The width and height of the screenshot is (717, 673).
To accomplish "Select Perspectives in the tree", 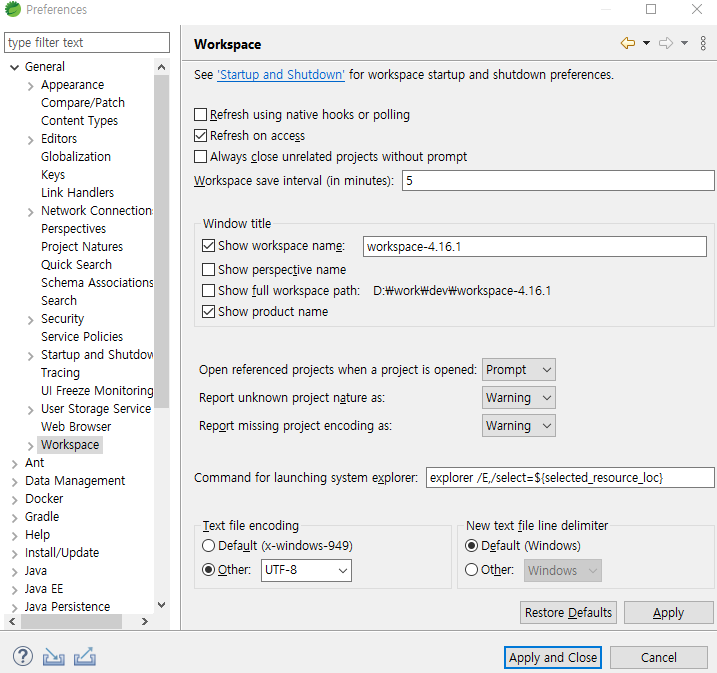I will tap(73, 229).
